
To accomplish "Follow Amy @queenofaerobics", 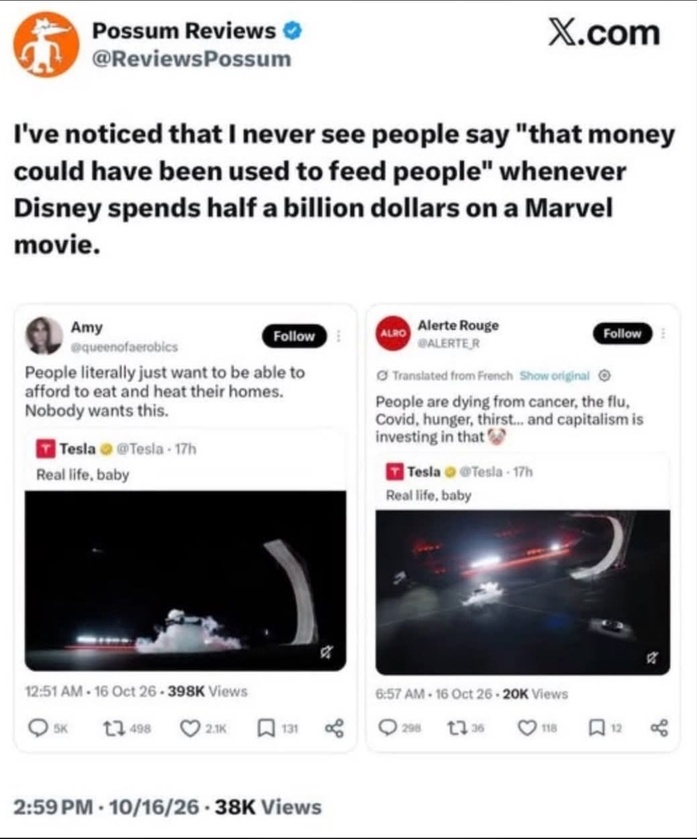I will tap(294, 336).
